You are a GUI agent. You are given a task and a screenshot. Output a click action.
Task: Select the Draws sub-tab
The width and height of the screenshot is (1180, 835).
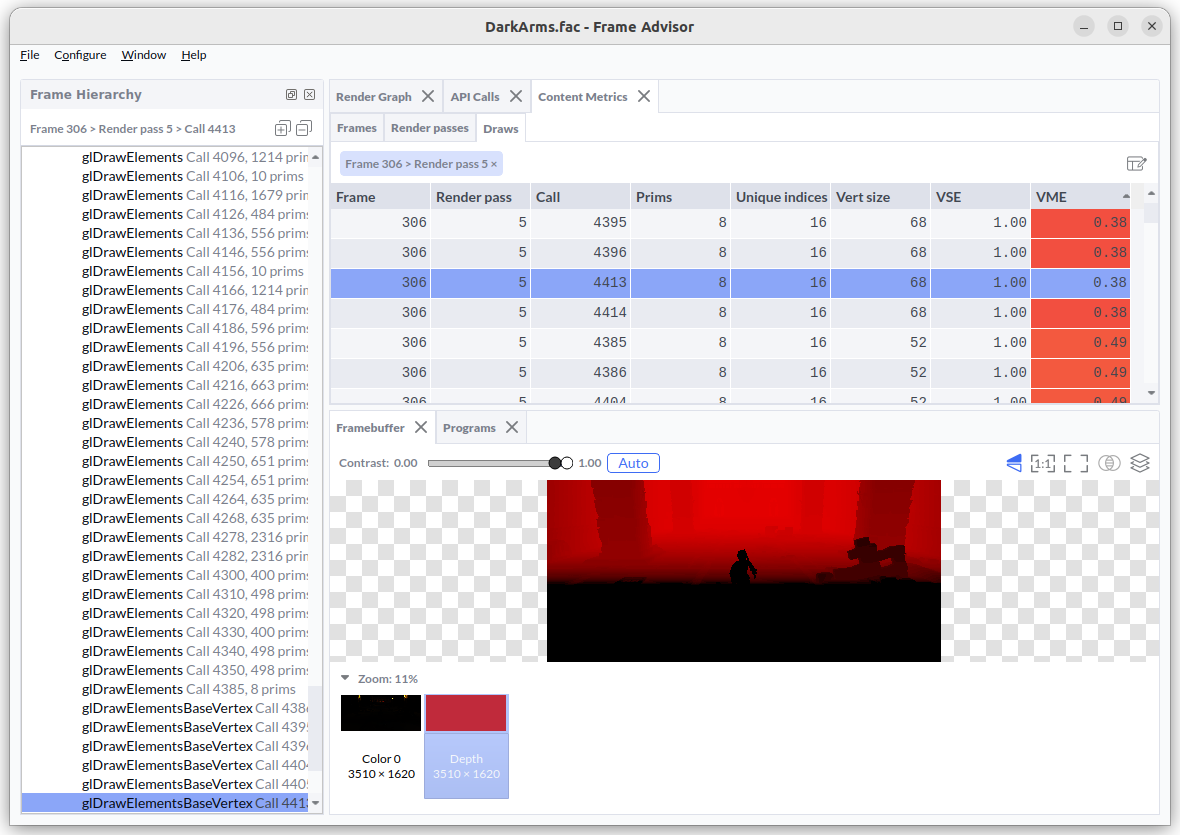pos(500,129)
